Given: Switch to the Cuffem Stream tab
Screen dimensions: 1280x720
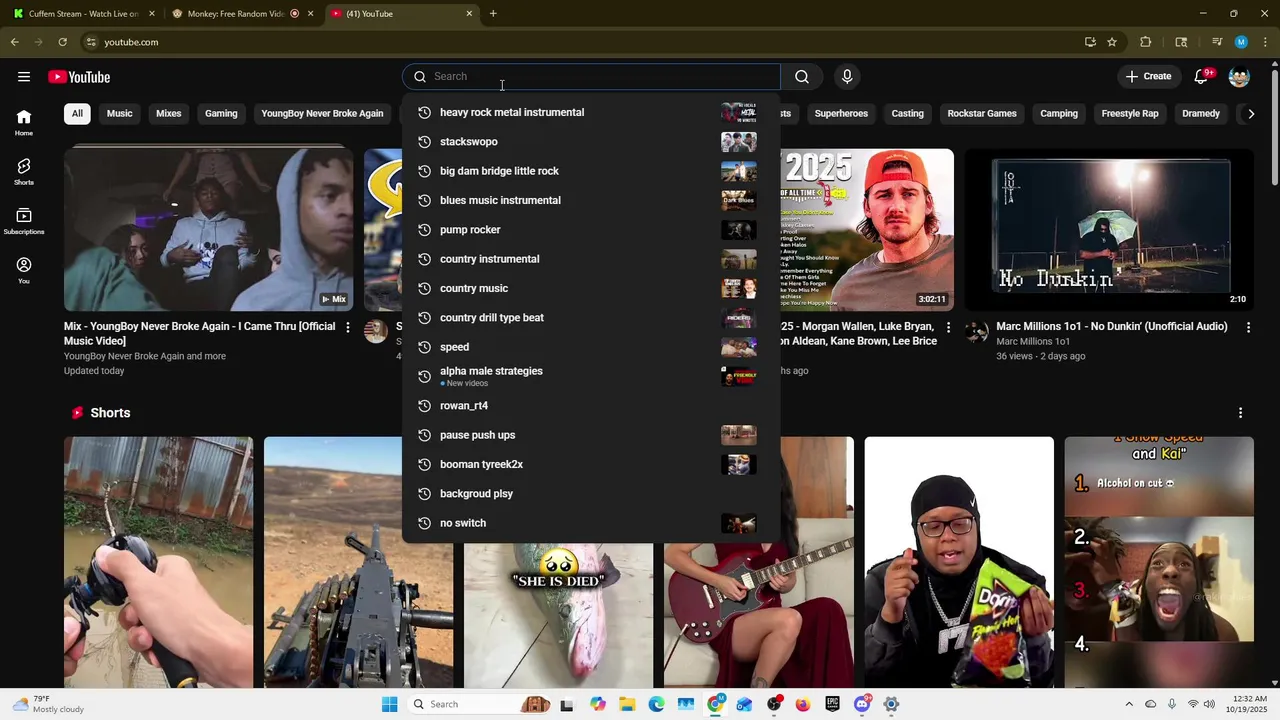Looking at the screenshot, I should [83, 14].
